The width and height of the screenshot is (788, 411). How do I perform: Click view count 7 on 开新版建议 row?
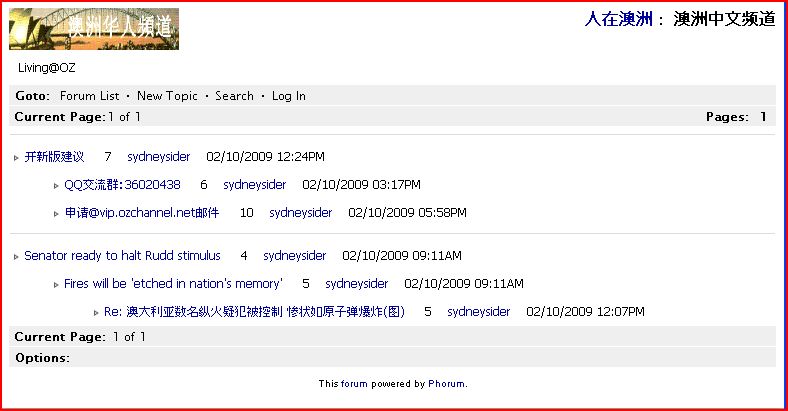click(108, 157)
